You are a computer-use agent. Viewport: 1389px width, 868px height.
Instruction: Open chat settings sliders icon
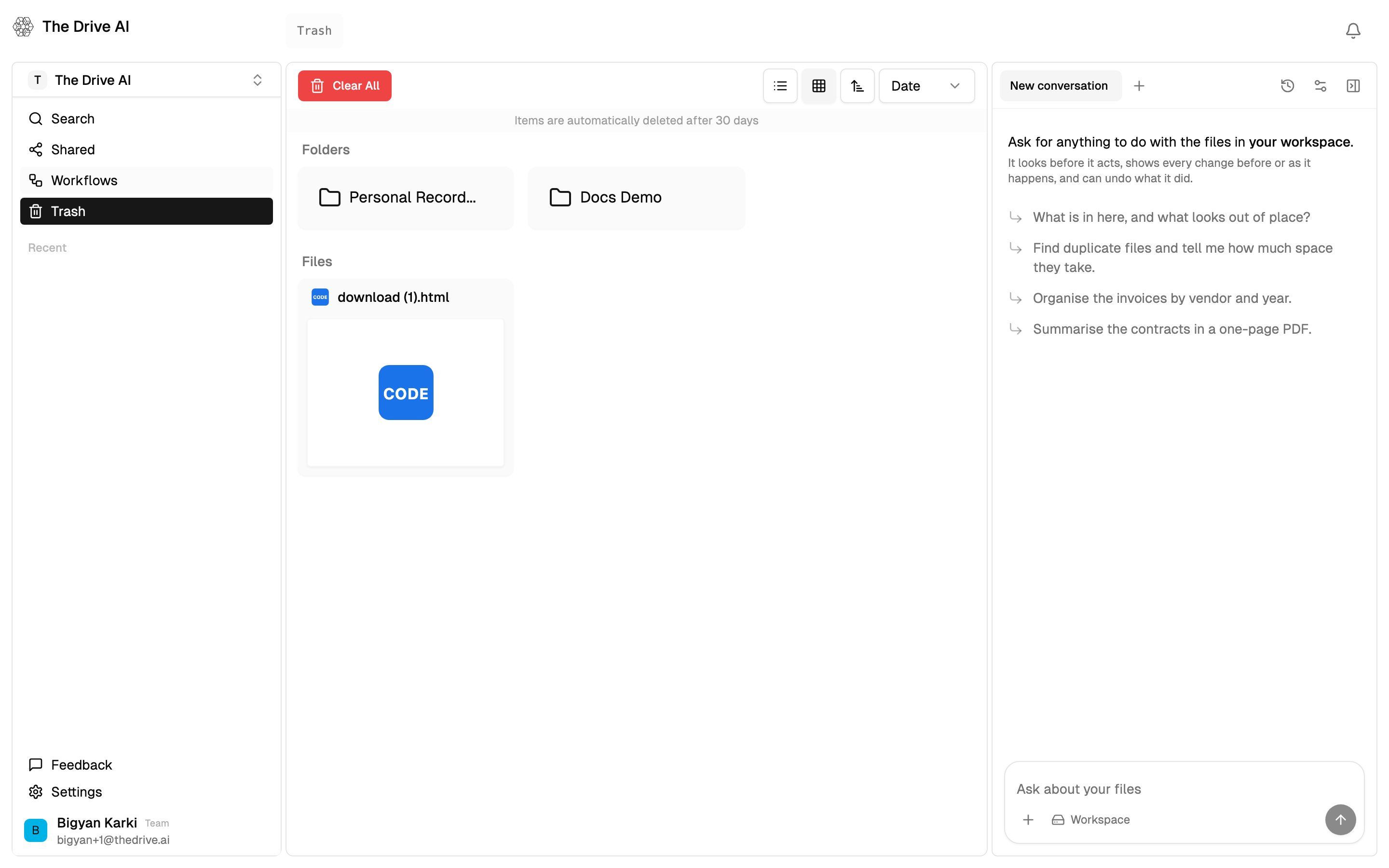coord(1320,85)
